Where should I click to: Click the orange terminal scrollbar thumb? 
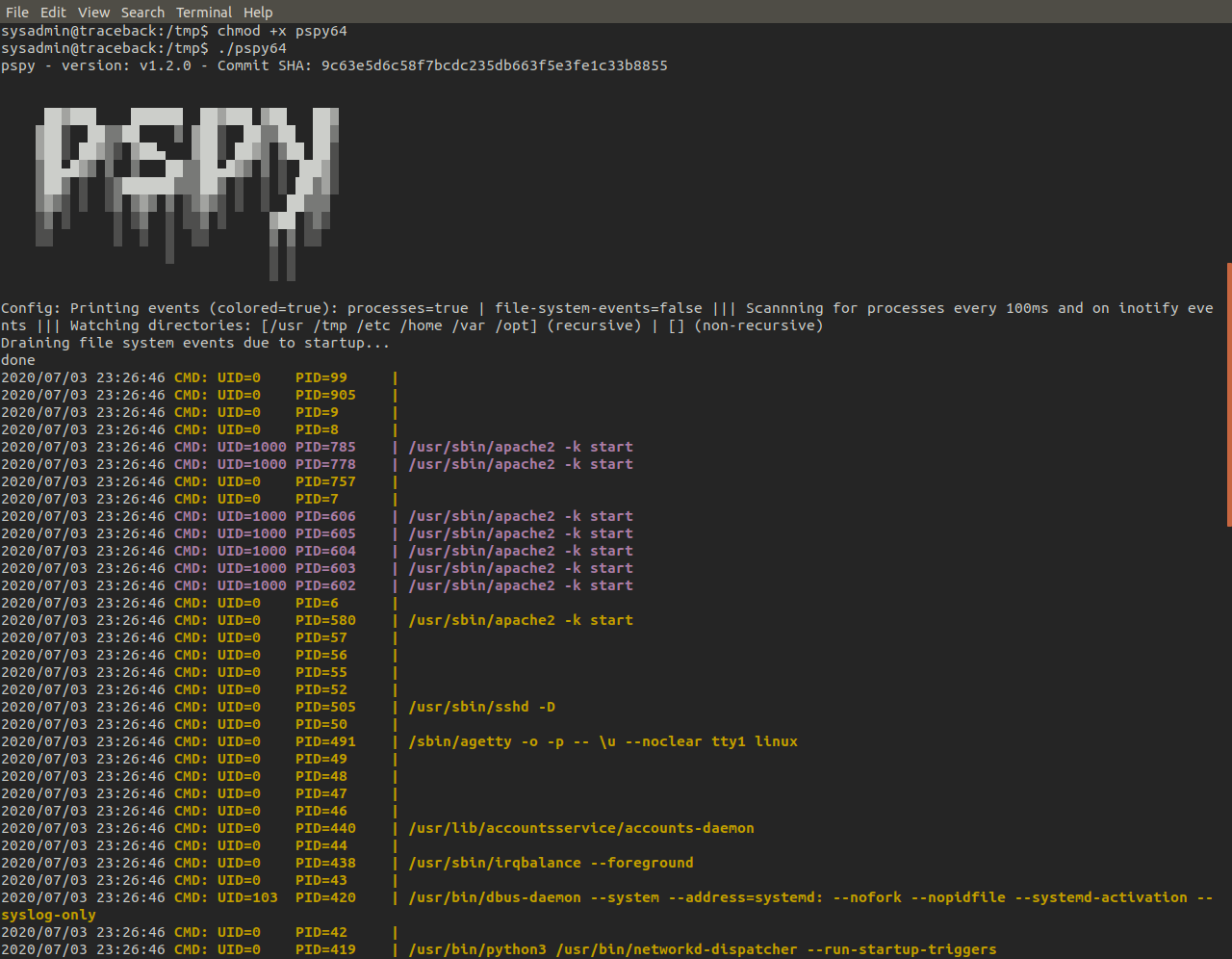1229,395
